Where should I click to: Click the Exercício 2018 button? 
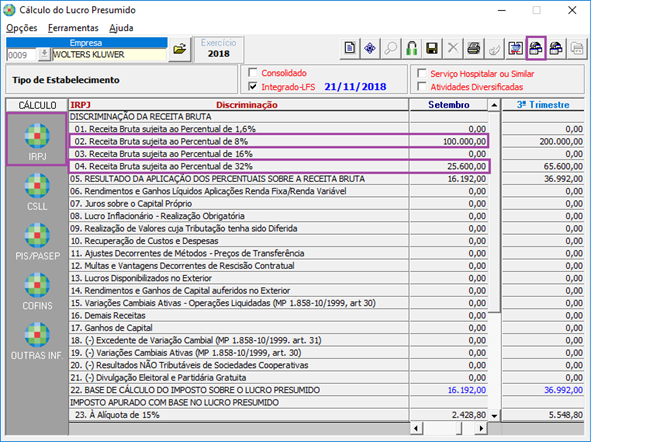coord(219,49)
